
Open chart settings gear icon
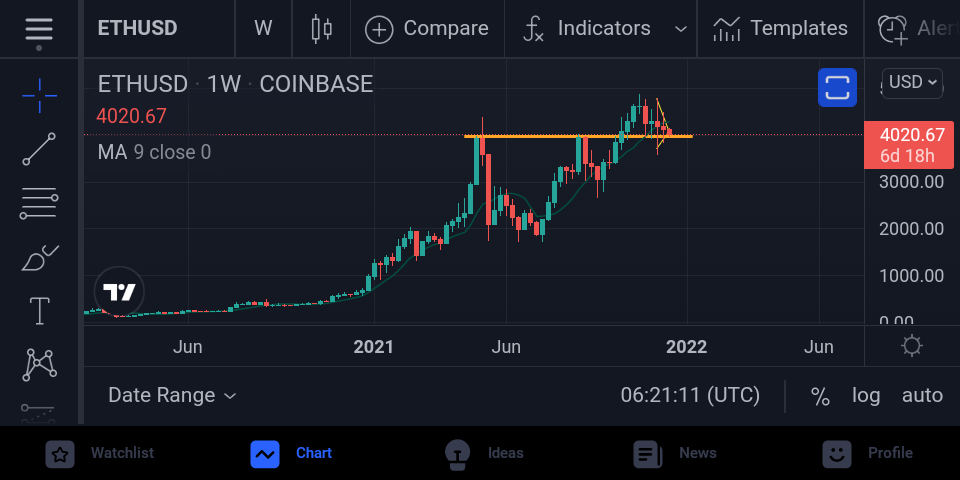pos(912,346)
